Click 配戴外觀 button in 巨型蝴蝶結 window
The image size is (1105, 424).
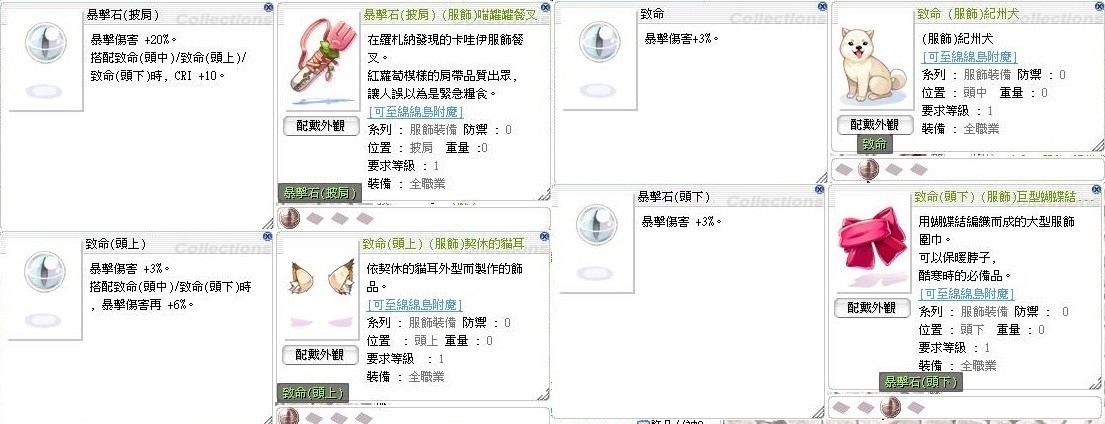point(871,308)
